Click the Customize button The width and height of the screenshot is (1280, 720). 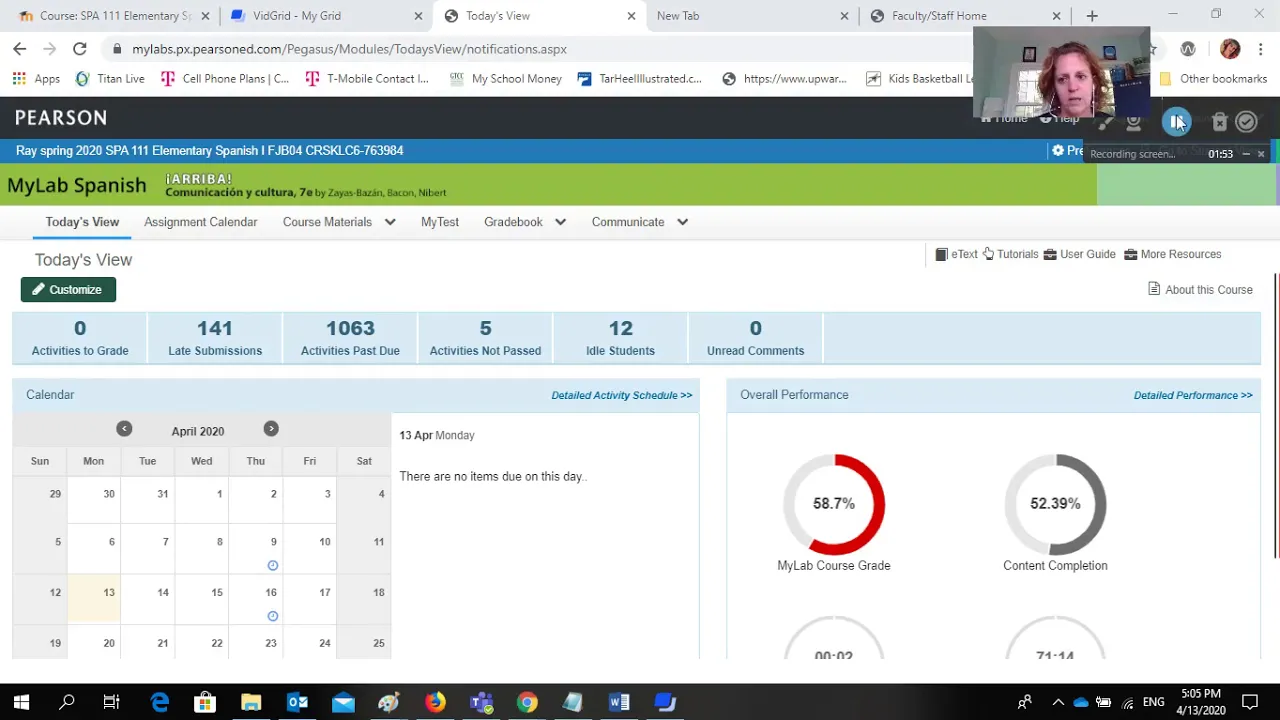(68, 290)
